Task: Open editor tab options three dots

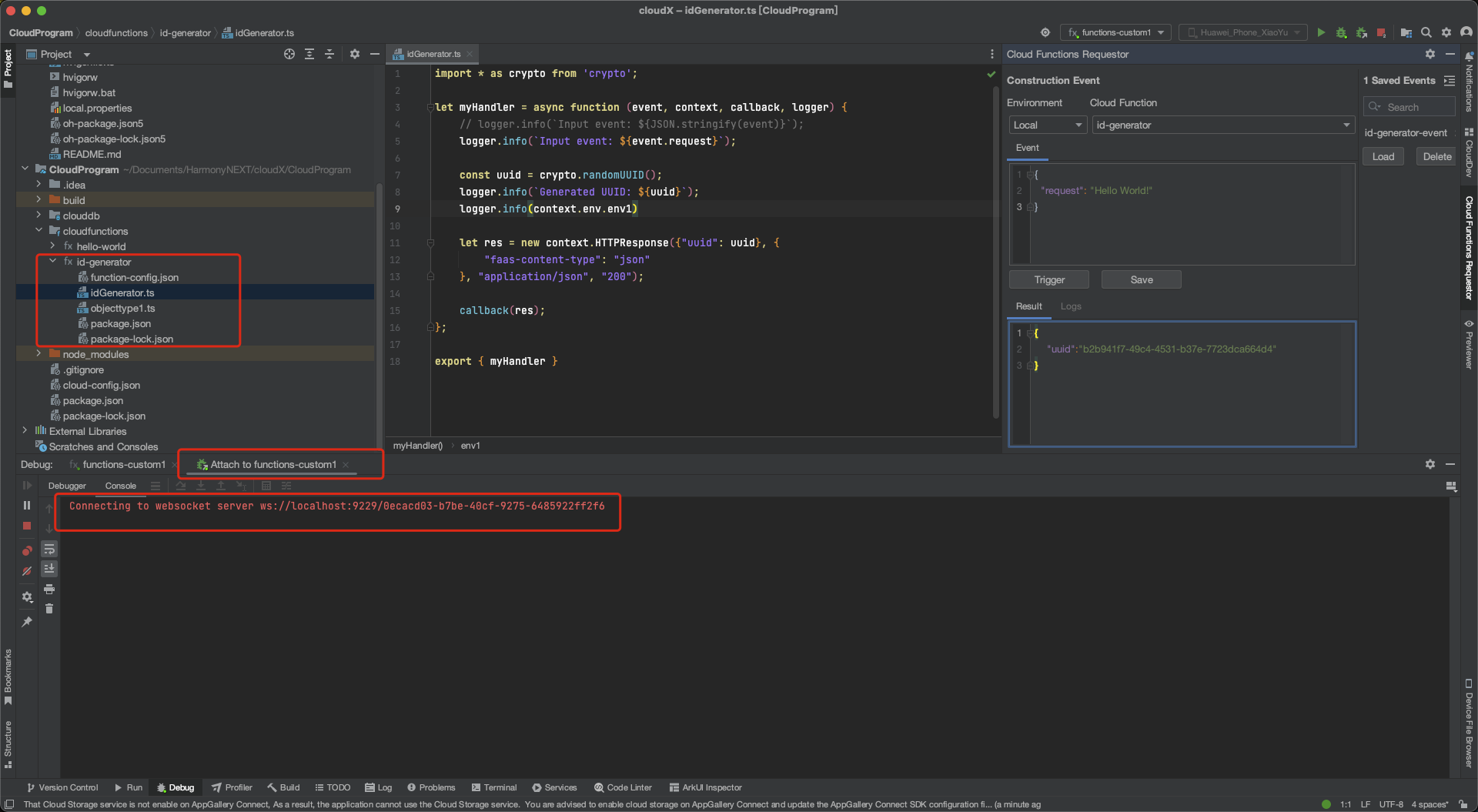Action: point(991,54)
